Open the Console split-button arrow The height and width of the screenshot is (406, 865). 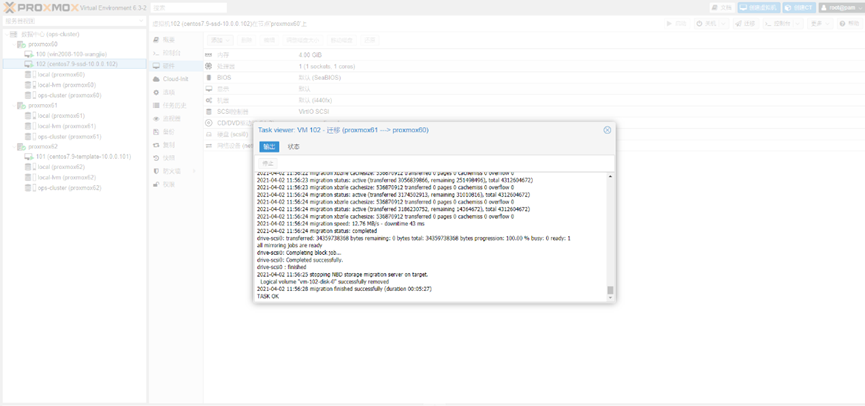point(798,24)
